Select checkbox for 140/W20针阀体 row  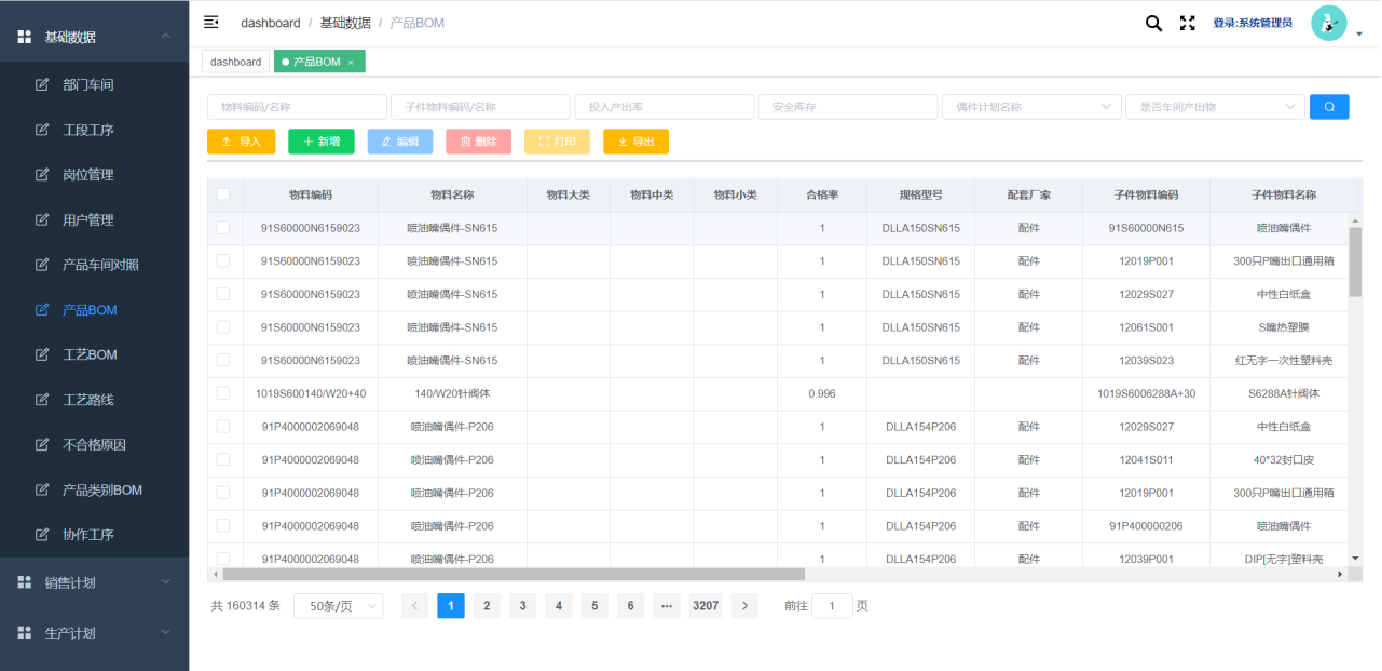coord(224,394)
